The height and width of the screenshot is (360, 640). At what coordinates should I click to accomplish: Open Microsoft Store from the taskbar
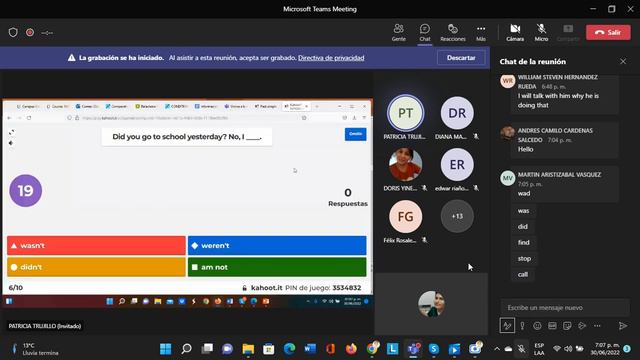point(269,349)
